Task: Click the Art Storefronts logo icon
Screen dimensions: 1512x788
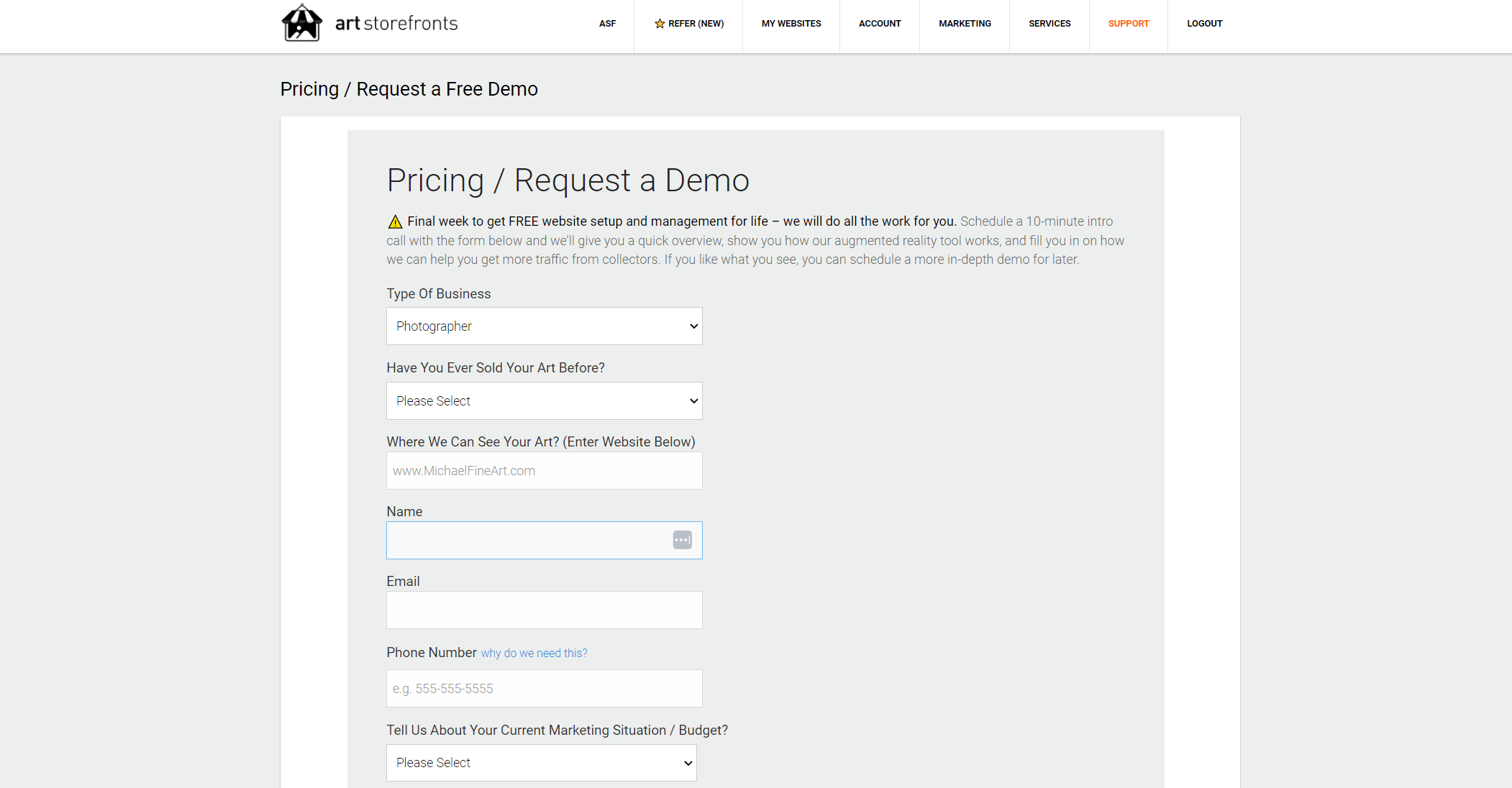Action: click(x=301, y=23)
